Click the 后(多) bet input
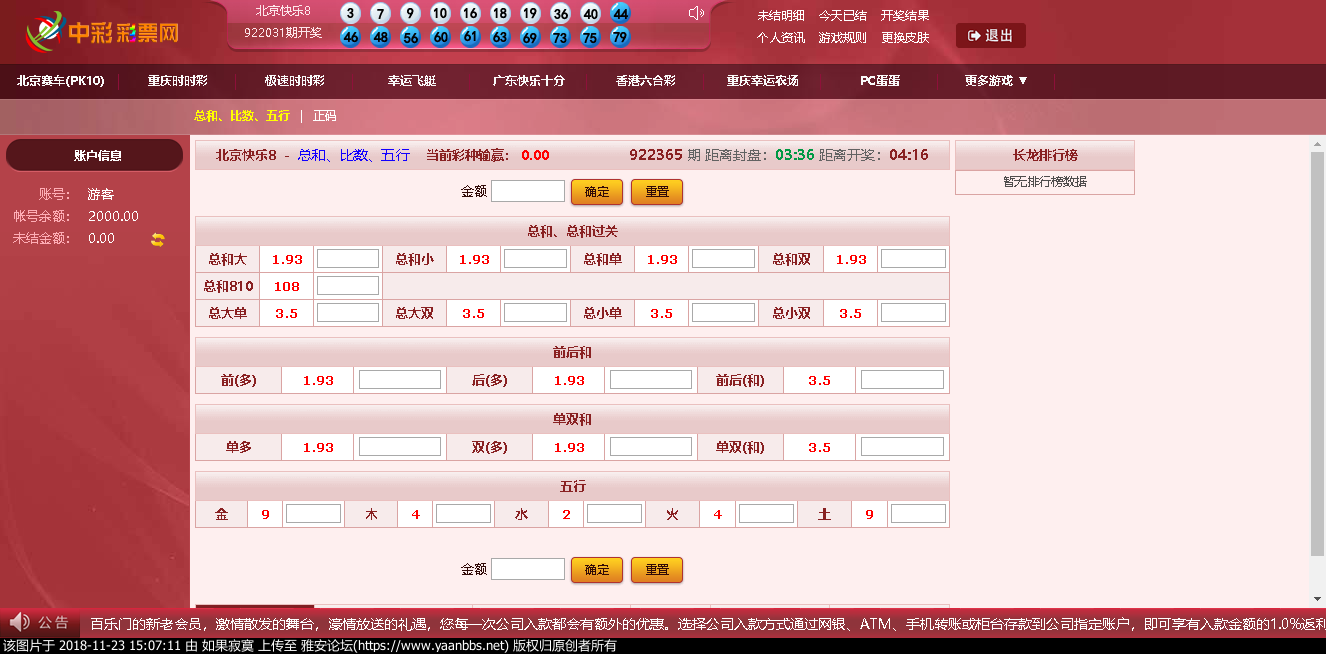 point(651,380)
